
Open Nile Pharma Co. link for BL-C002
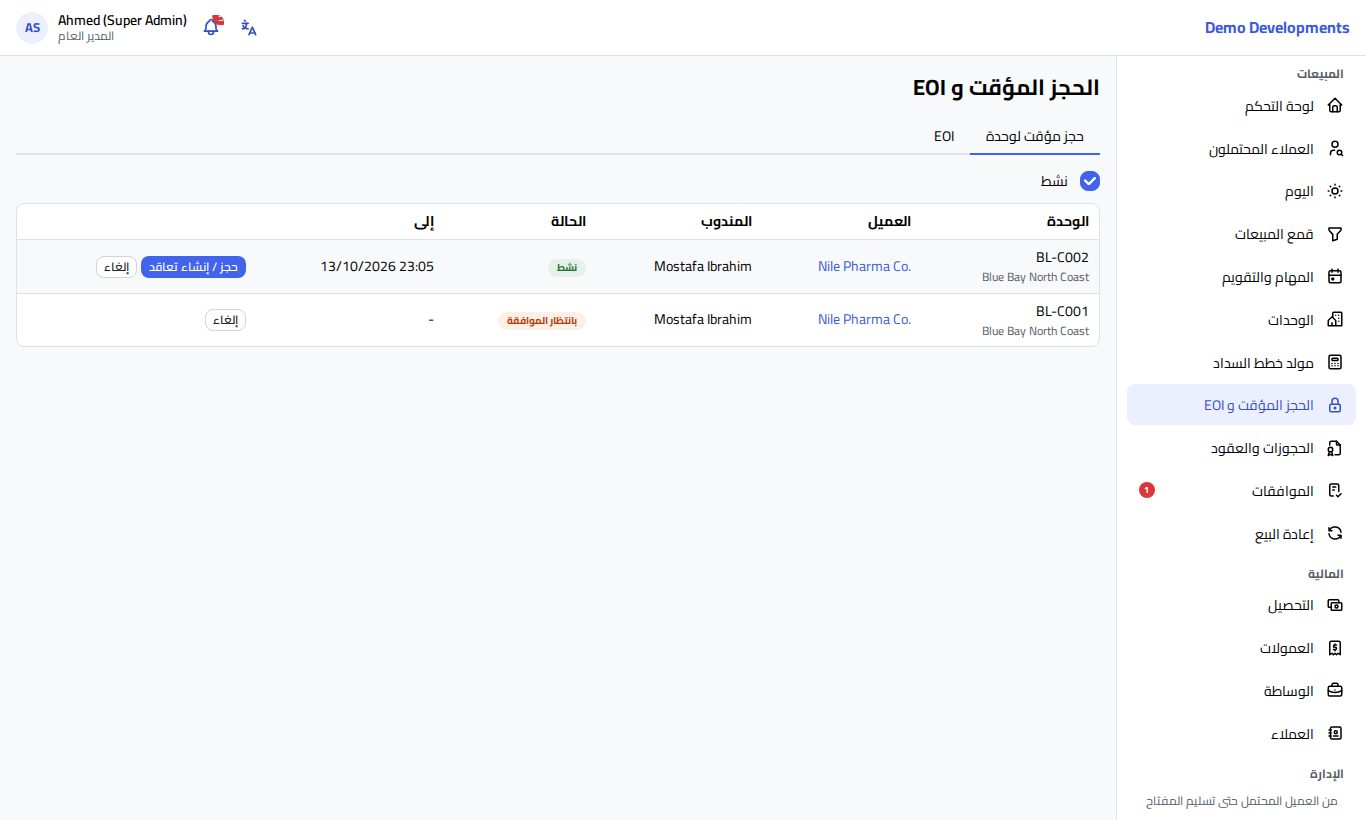point(864,266)
